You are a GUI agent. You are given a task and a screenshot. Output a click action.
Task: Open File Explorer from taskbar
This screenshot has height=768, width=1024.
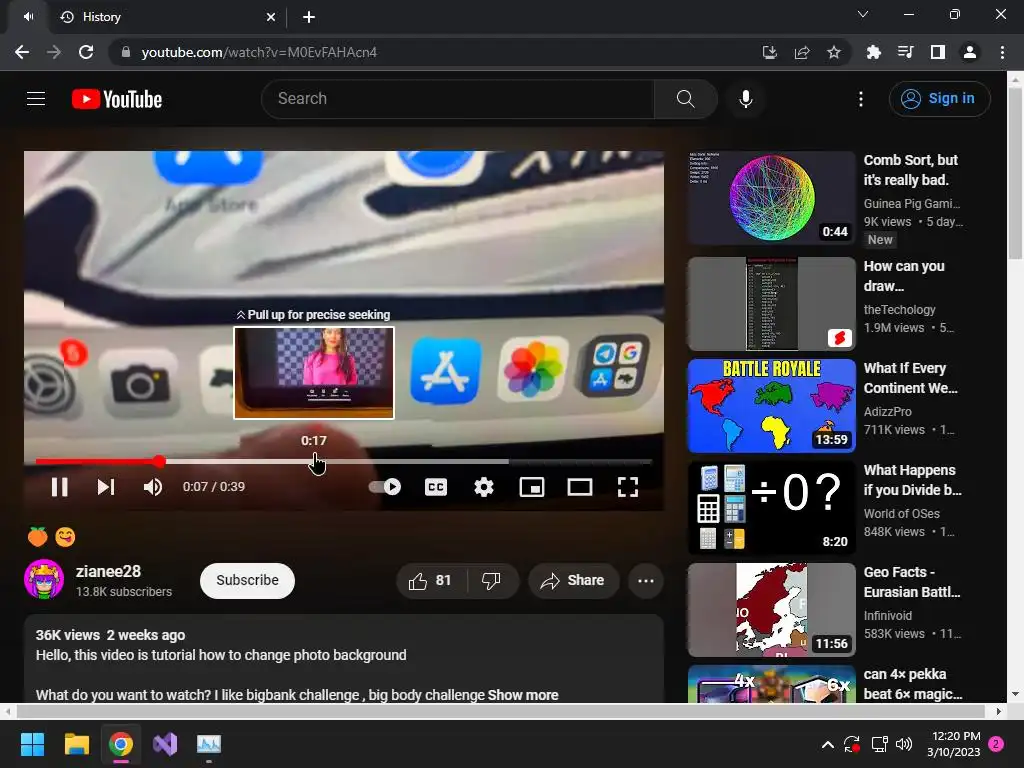point(76,744)
